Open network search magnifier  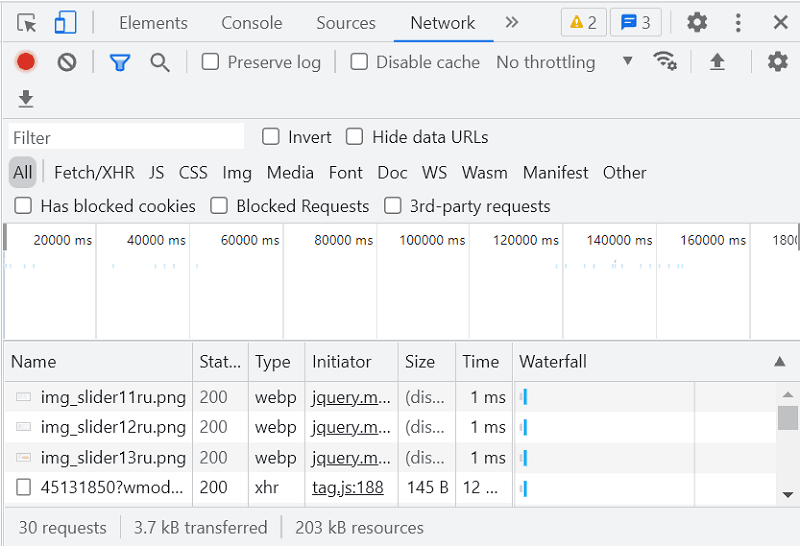pyautogui.click(x=160, y=62)
